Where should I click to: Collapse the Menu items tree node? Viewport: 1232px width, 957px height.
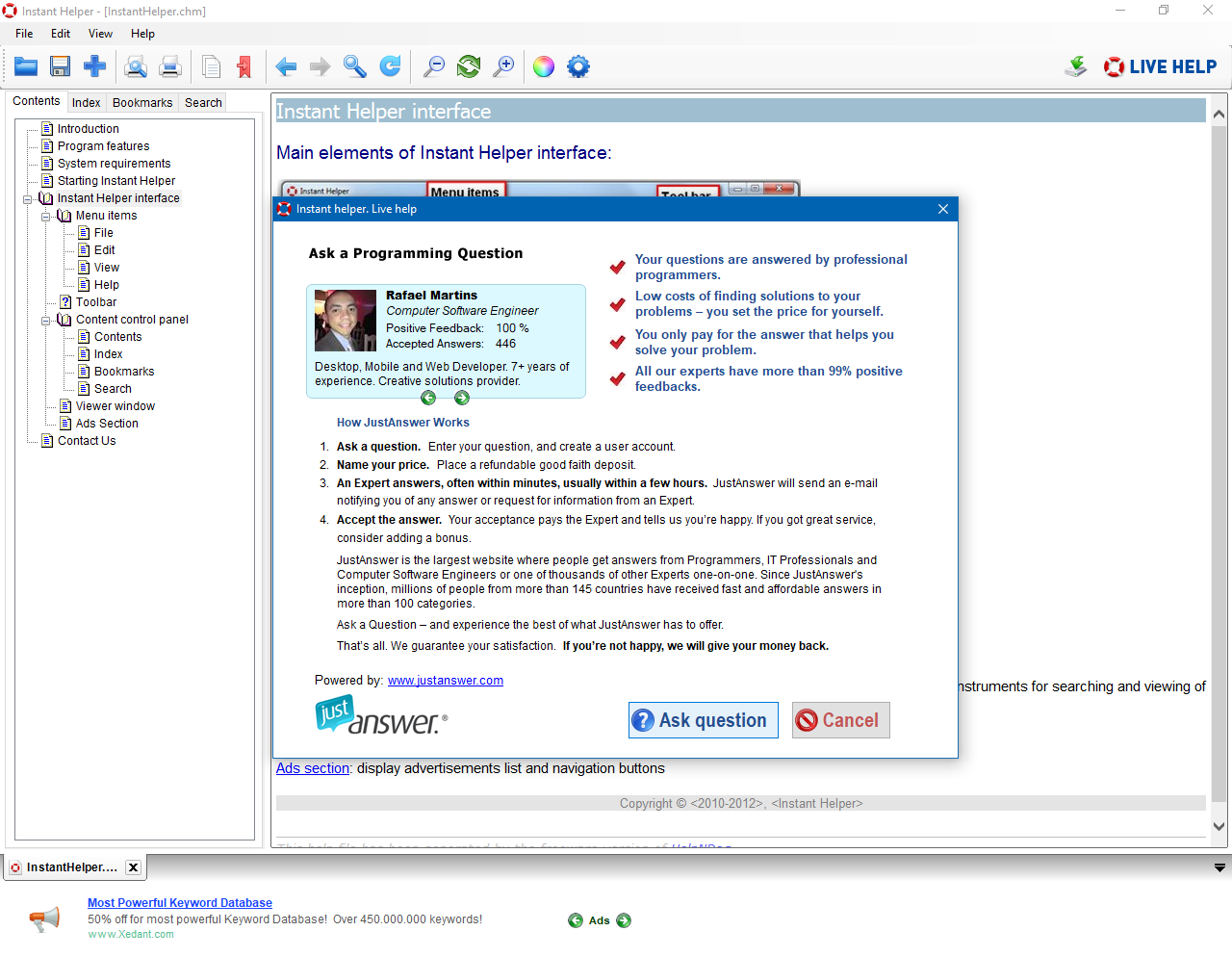pyautogui.click(x=45, y=216)
